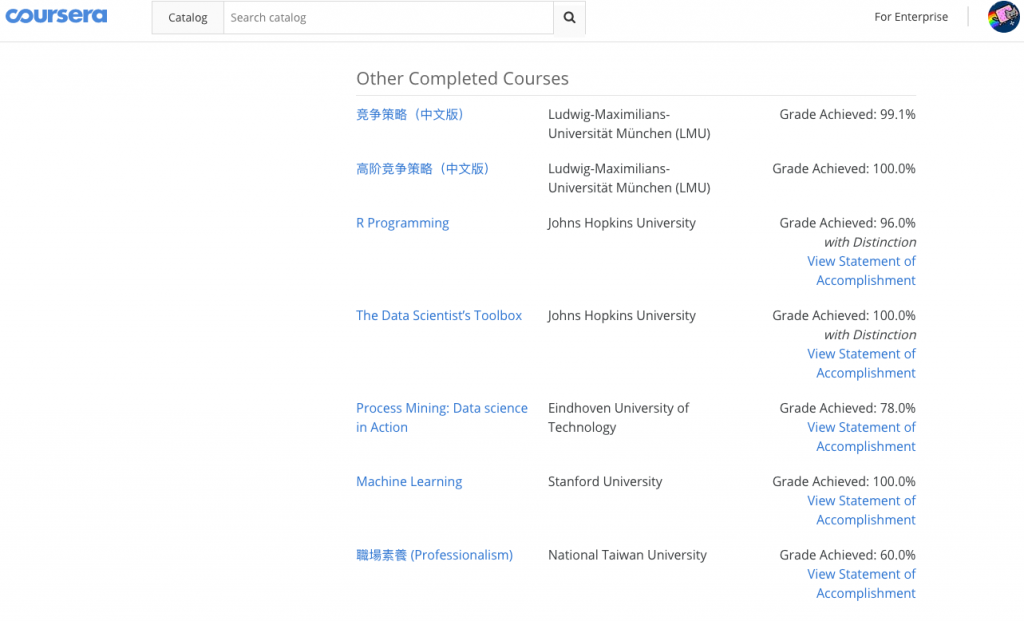Viewport: 1024px width, 621px height.
Task: Select the Grade Achieved: 78.0% text
Action: click(848, 408)
